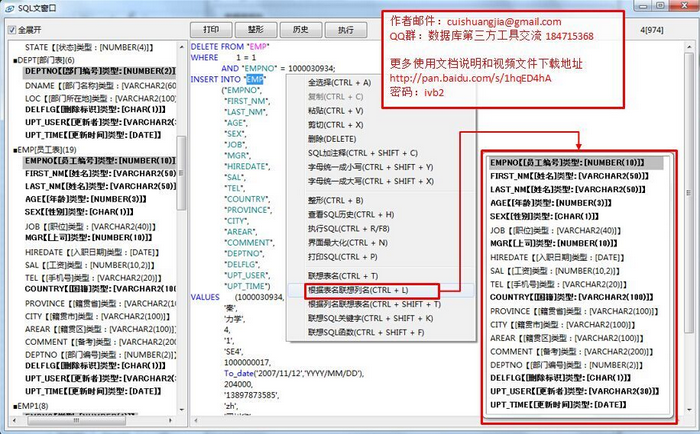
Task: Choose 删除(DELETE) menu entry
Action: coord(332,139)
